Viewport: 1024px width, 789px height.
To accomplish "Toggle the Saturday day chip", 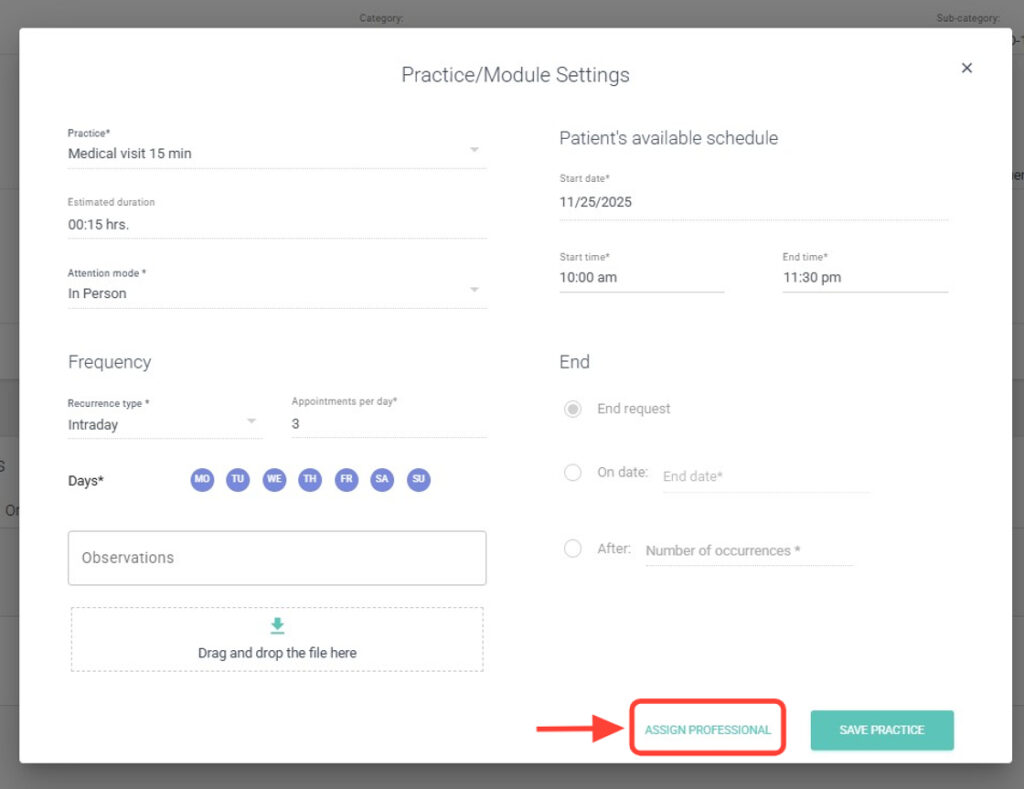I will [382, 480].
